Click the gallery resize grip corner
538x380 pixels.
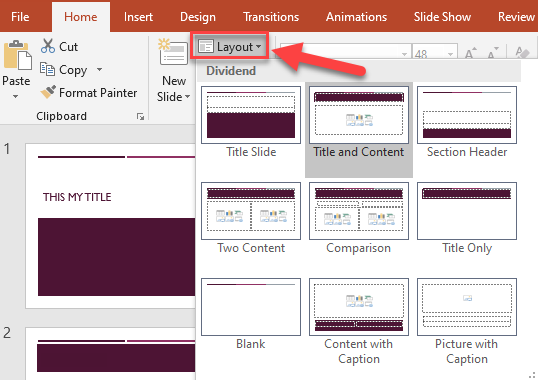click(x=532, y=375)
